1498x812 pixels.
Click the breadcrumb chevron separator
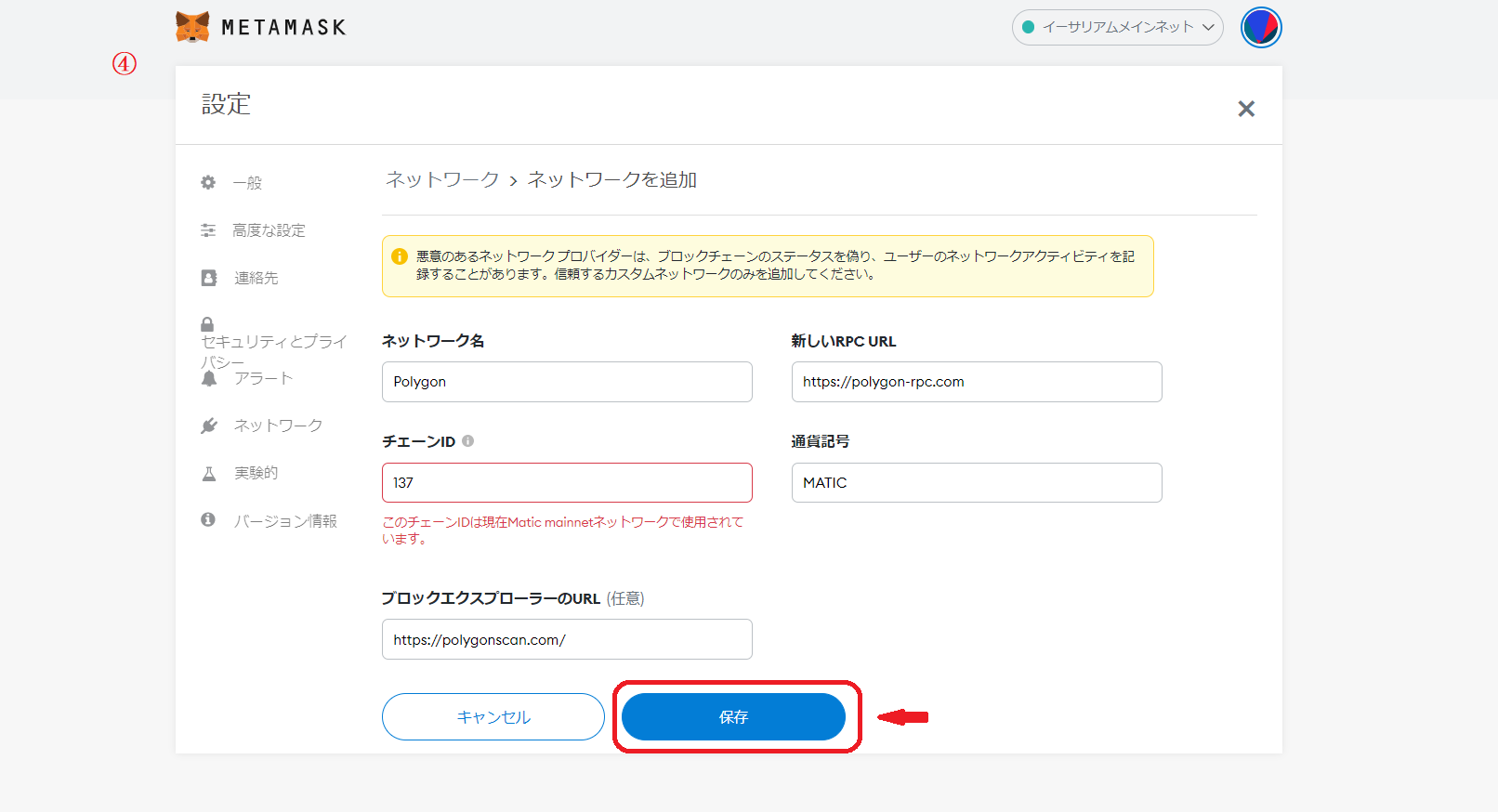513,181
